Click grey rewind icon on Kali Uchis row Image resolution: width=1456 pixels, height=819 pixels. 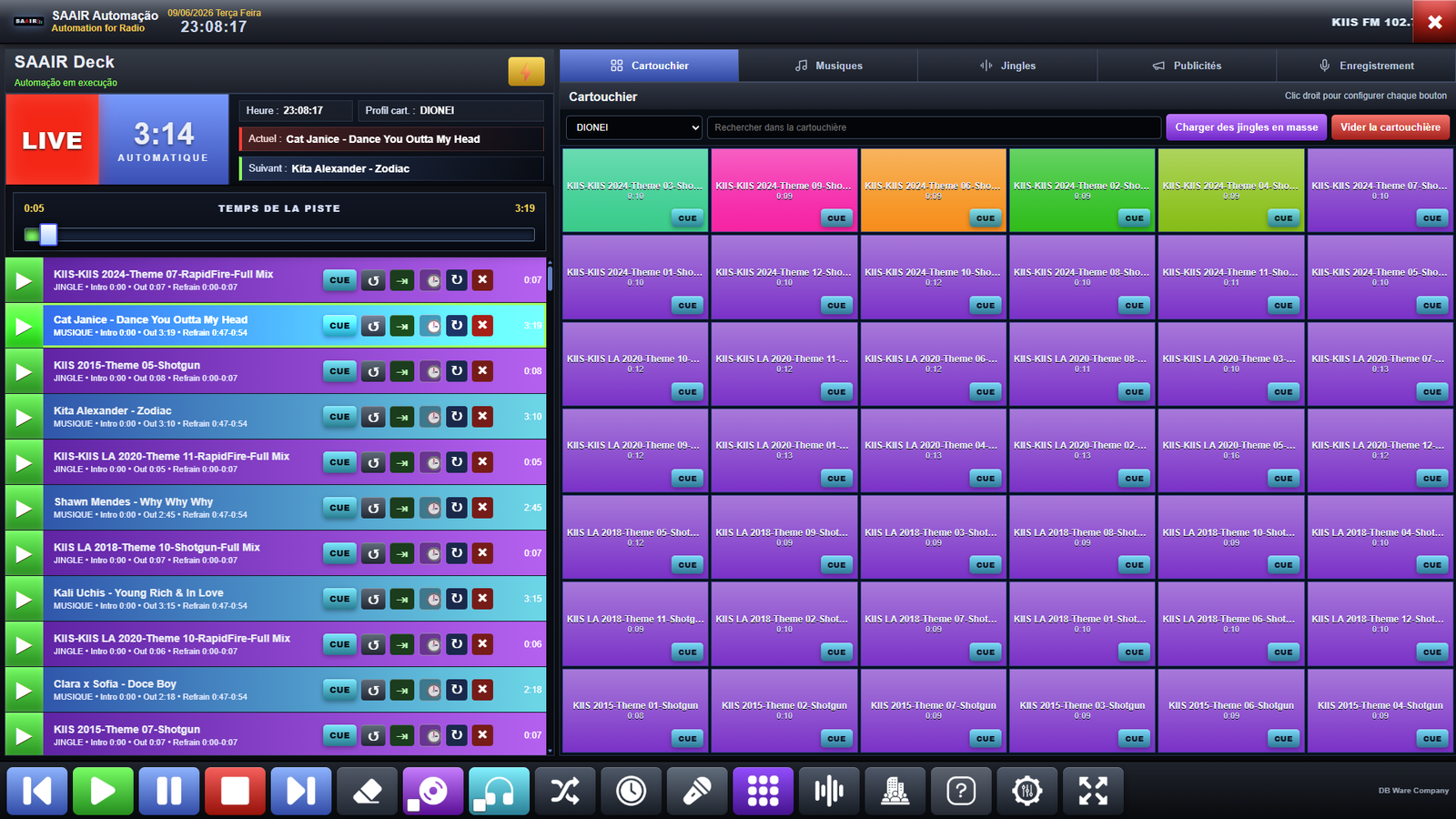[373, 599]
